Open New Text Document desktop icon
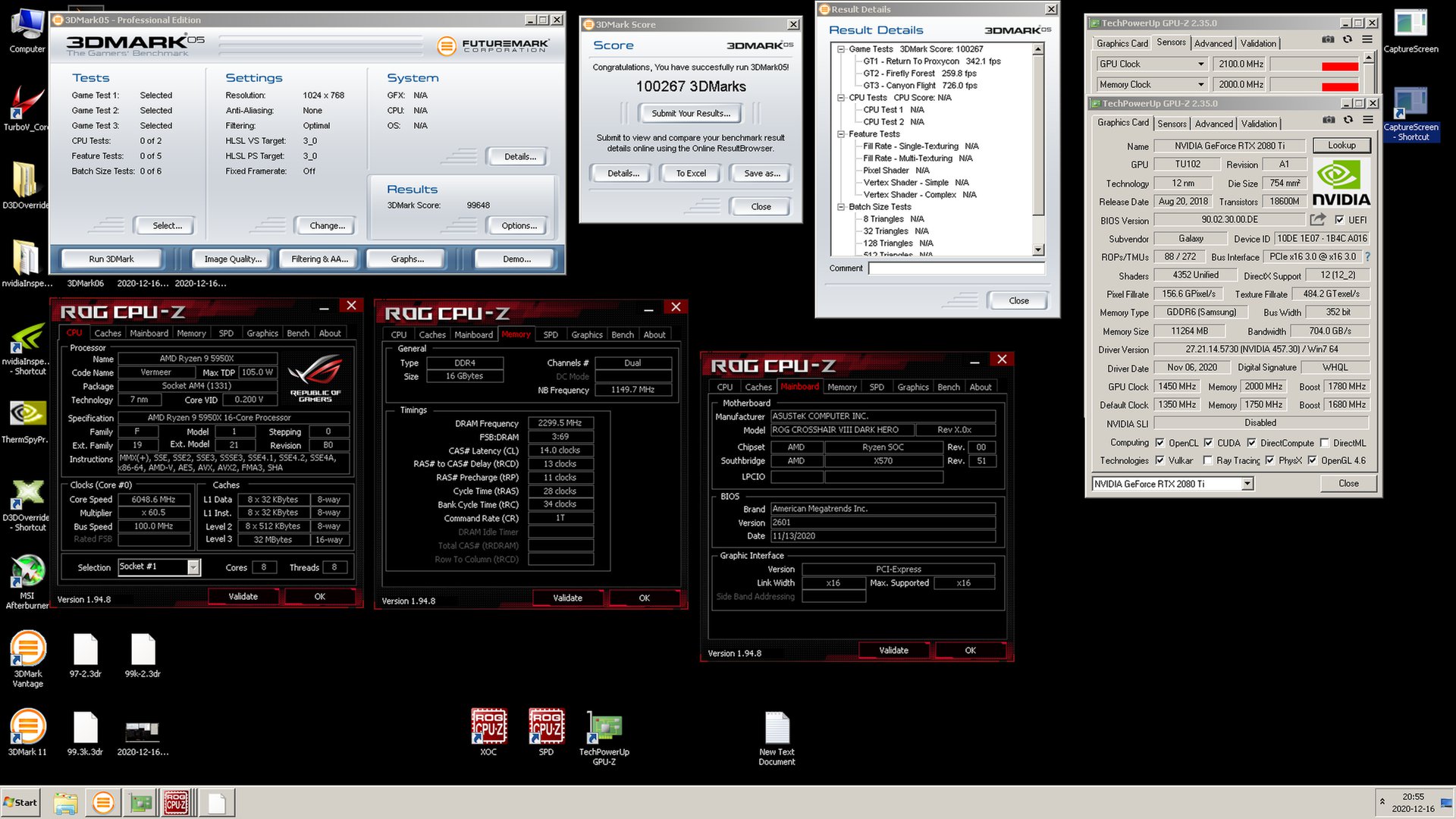 tap(777, 738)
